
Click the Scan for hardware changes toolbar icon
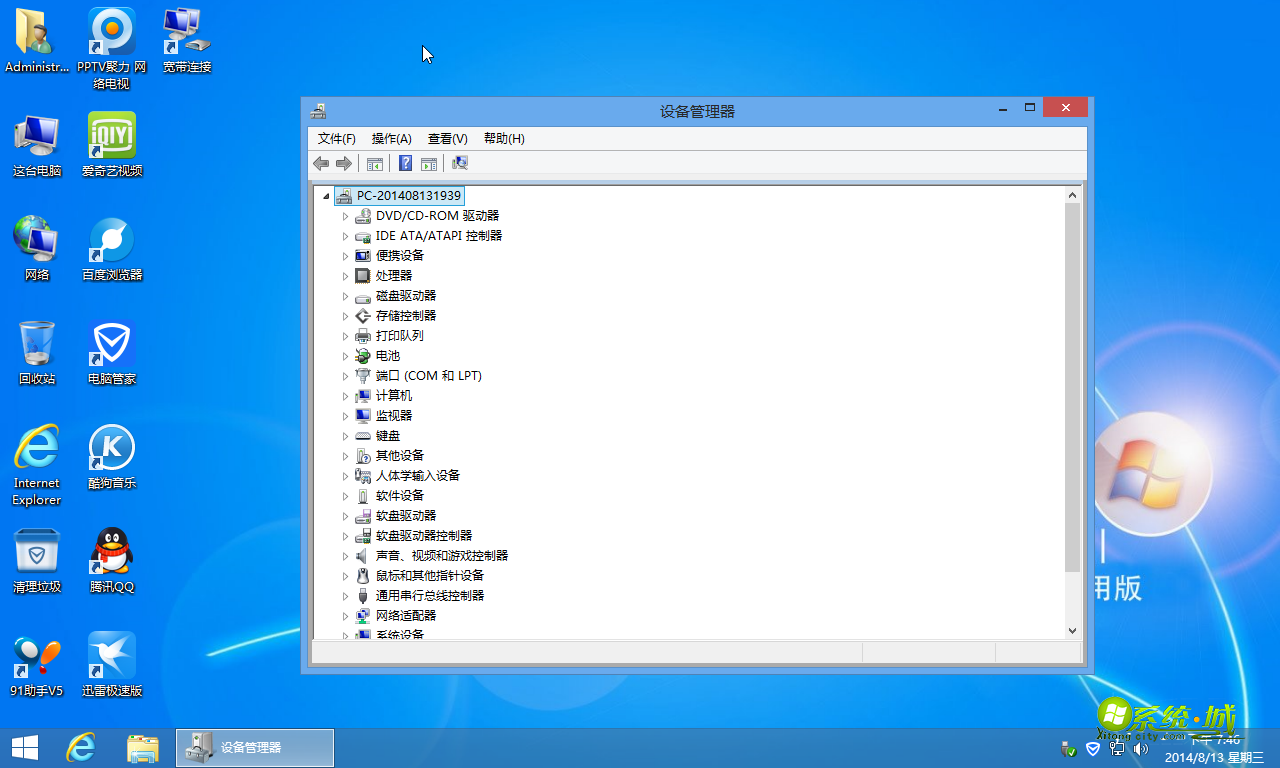[459, 163]
